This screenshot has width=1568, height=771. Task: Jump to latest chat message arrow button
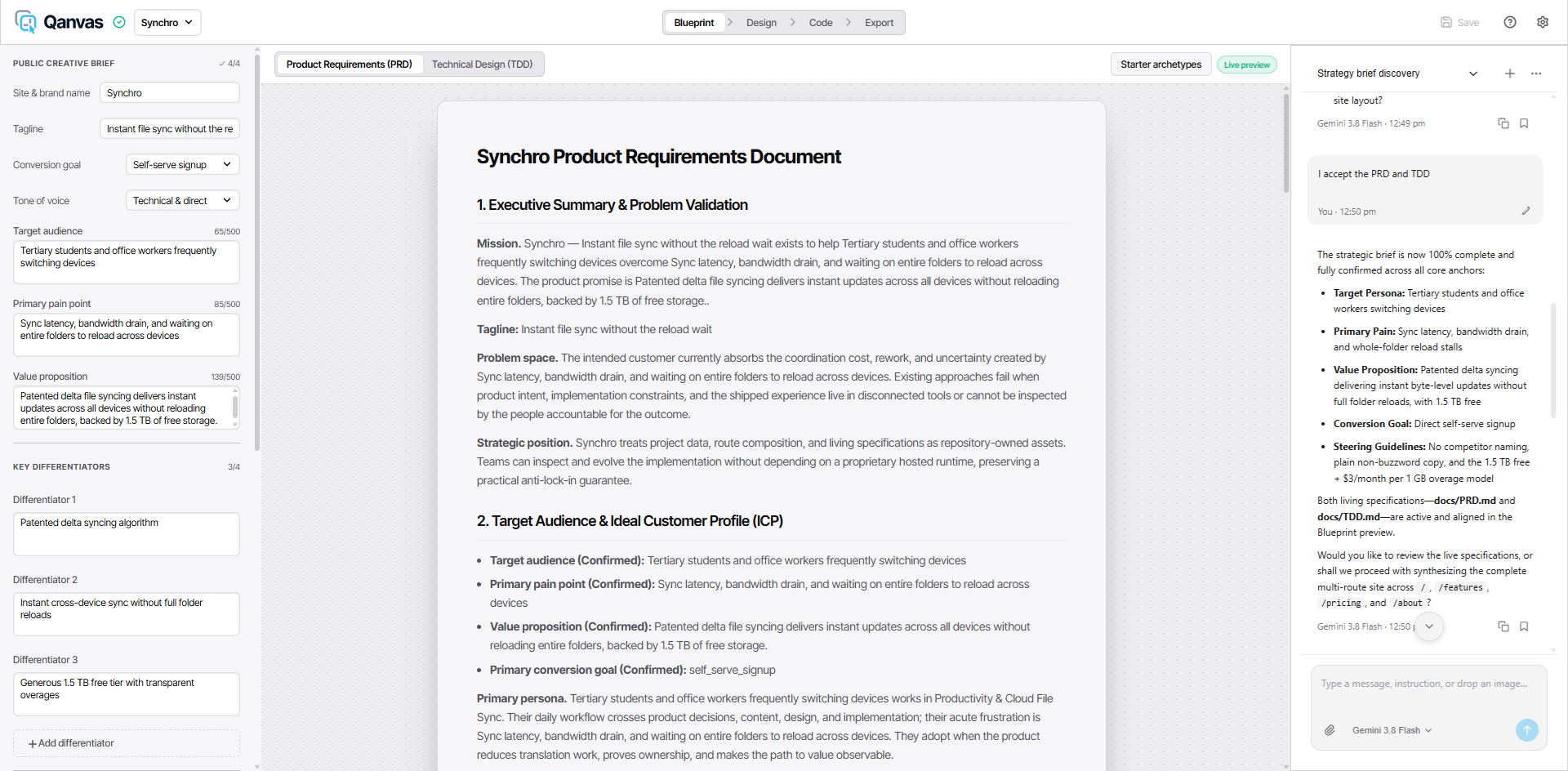coord(1429,626)
